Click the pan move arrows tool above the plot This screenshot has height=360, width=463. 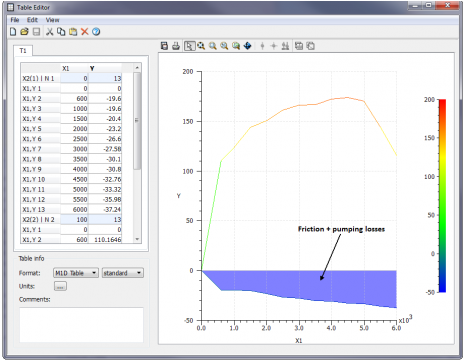click(247, 46)
